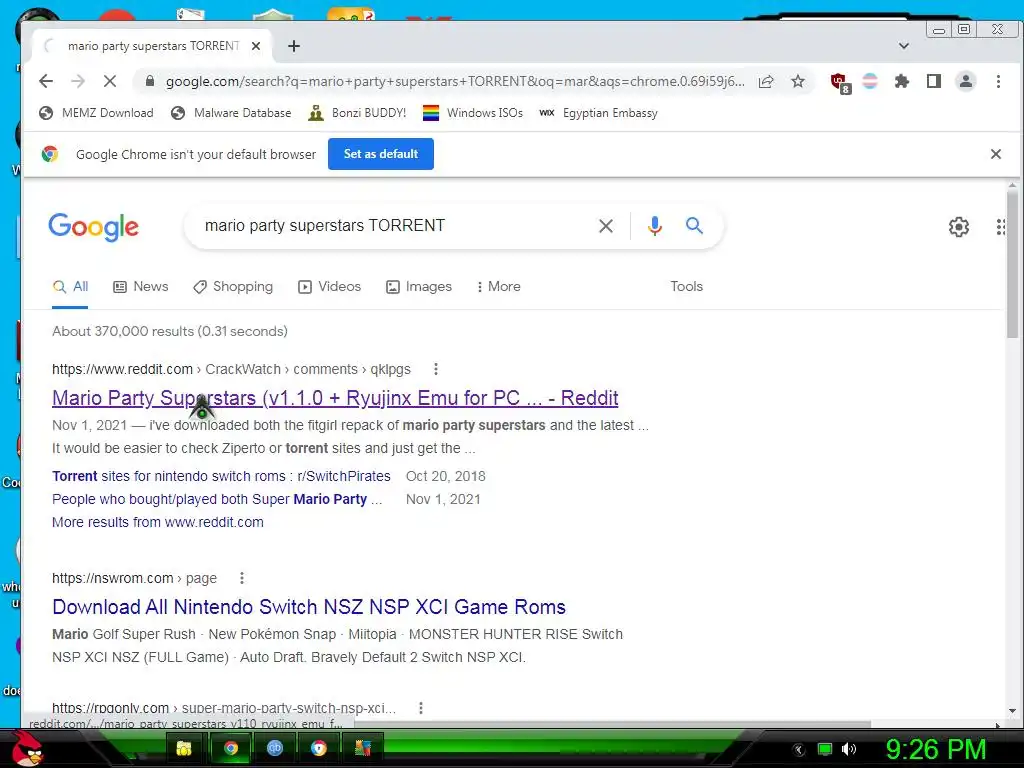Open the Google apps grid
1024x768 pixels.
[1000, 227]
